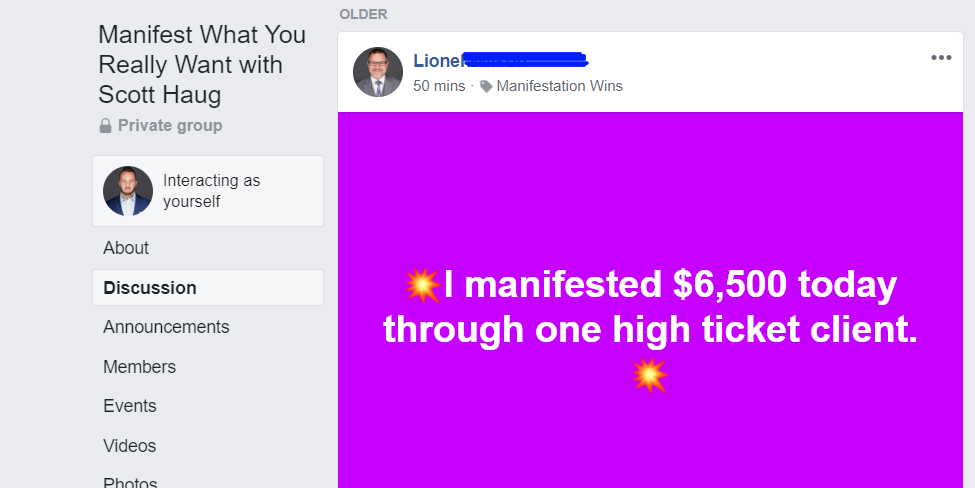Go to the group Announcements
This screenshot has width=975, height=488.
(x=166, y=327)
